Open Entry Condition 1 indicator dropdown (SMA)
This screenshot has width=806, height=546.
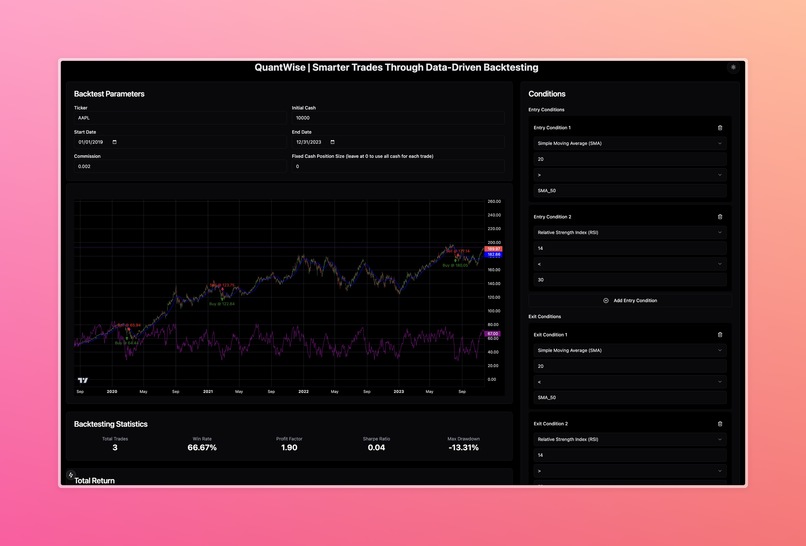coord(630,143)
